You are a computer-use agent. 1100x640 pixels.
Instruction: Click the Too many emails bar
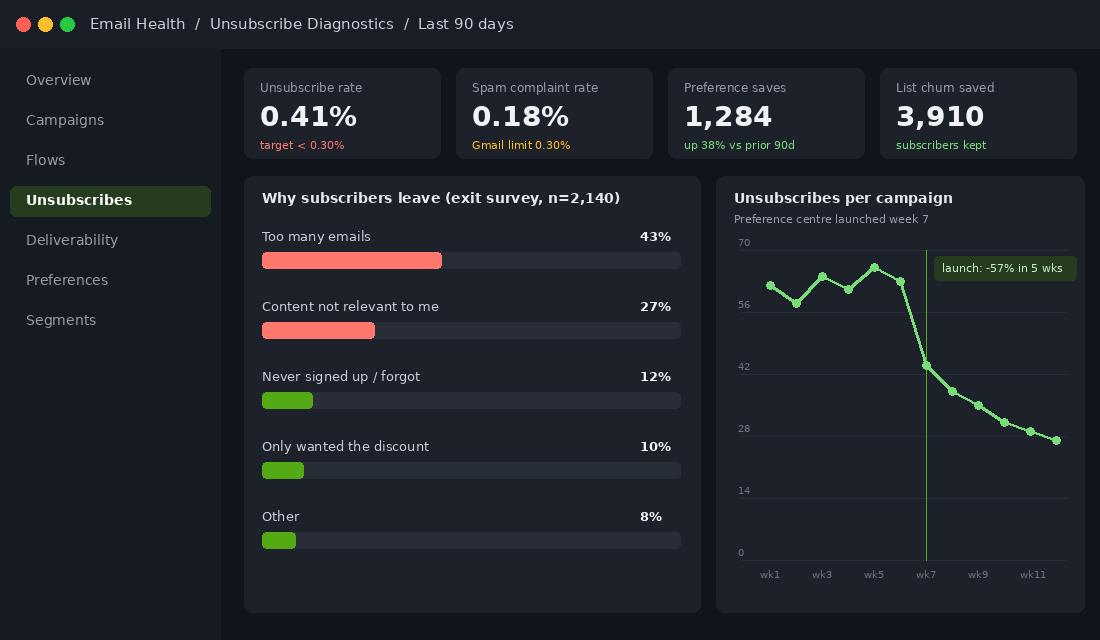pos(471,260)
